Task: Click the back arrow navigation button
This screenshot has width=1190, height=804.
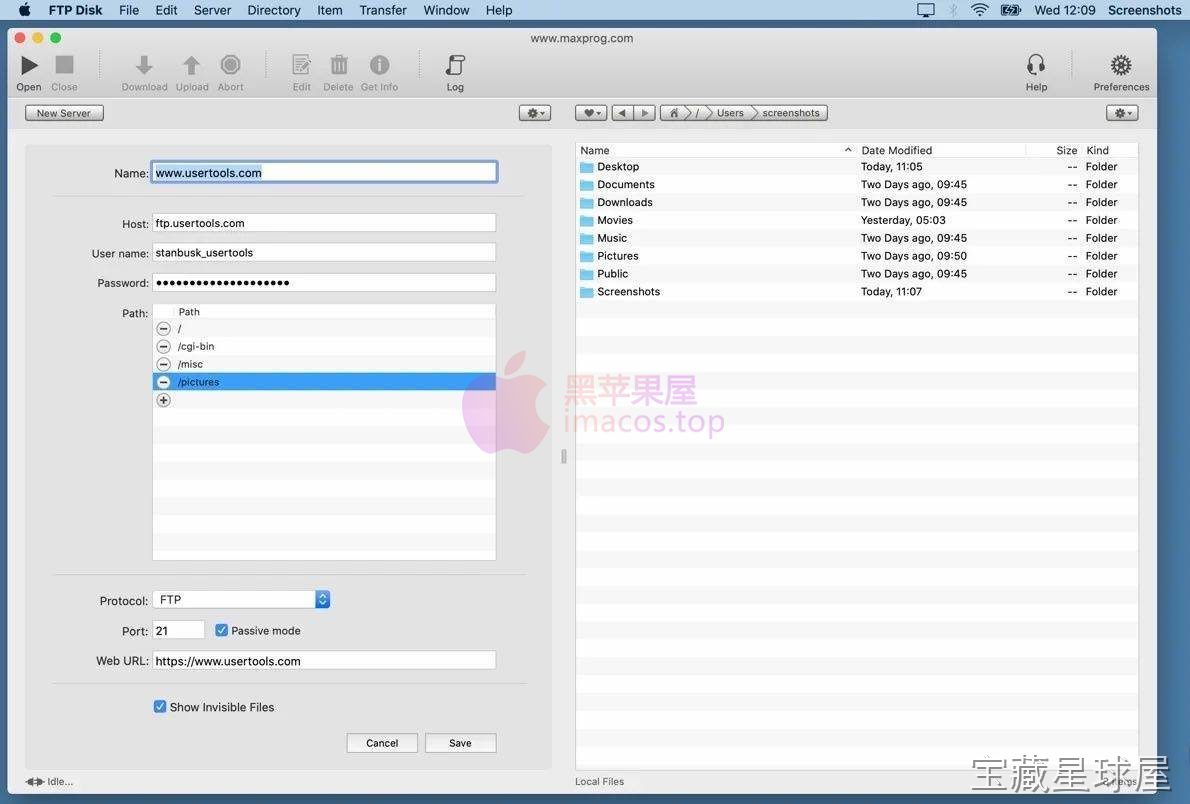Action: point(622,113)
